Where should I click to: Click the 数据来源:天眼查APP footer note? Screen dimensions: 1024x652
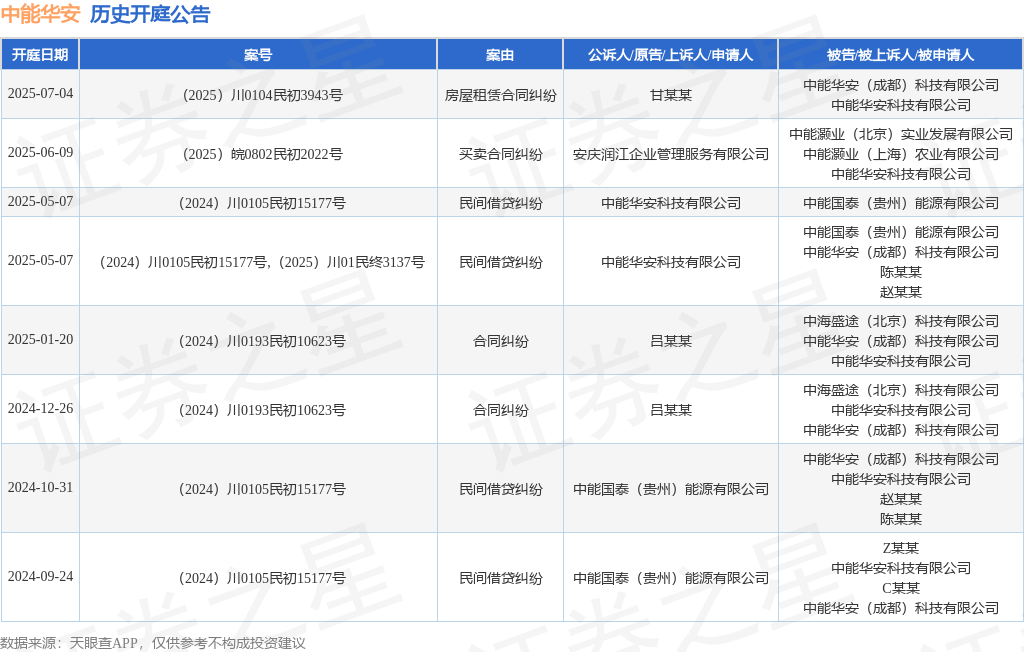point(153,644)
